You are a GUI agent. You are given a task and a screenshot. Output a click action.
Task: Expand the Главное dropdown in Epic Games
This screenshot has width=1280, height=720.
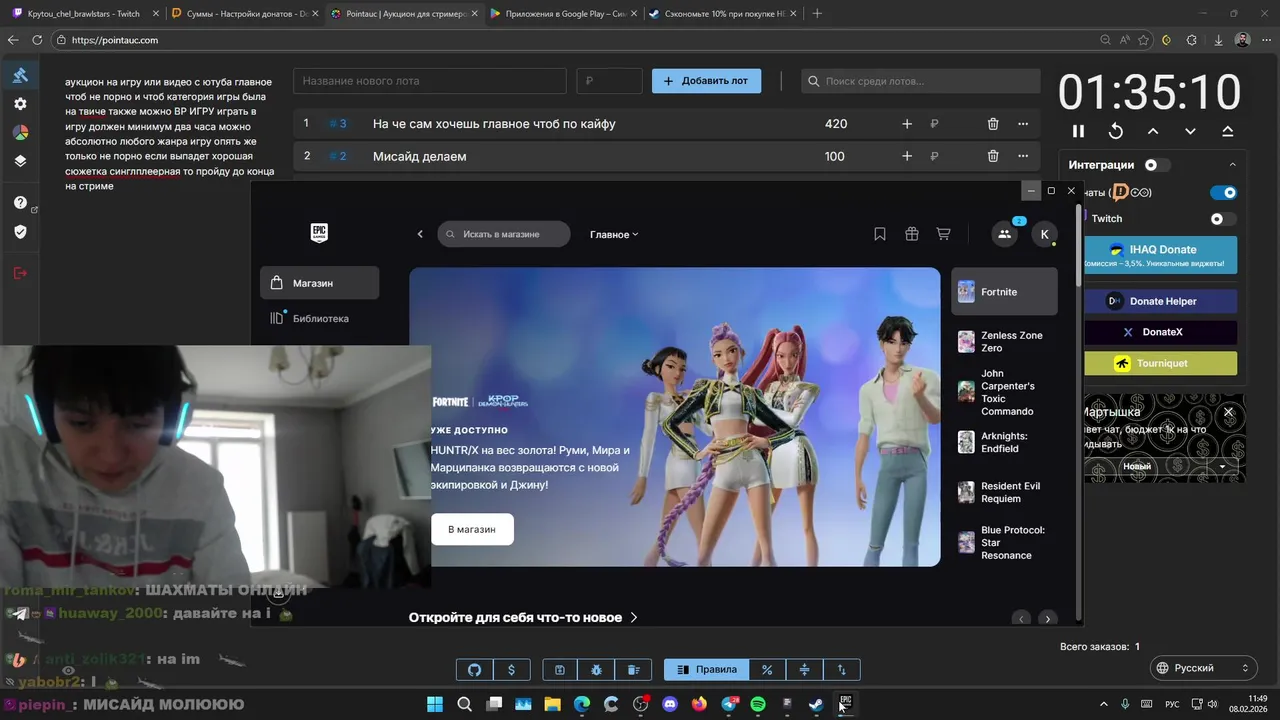pos(614,234)
